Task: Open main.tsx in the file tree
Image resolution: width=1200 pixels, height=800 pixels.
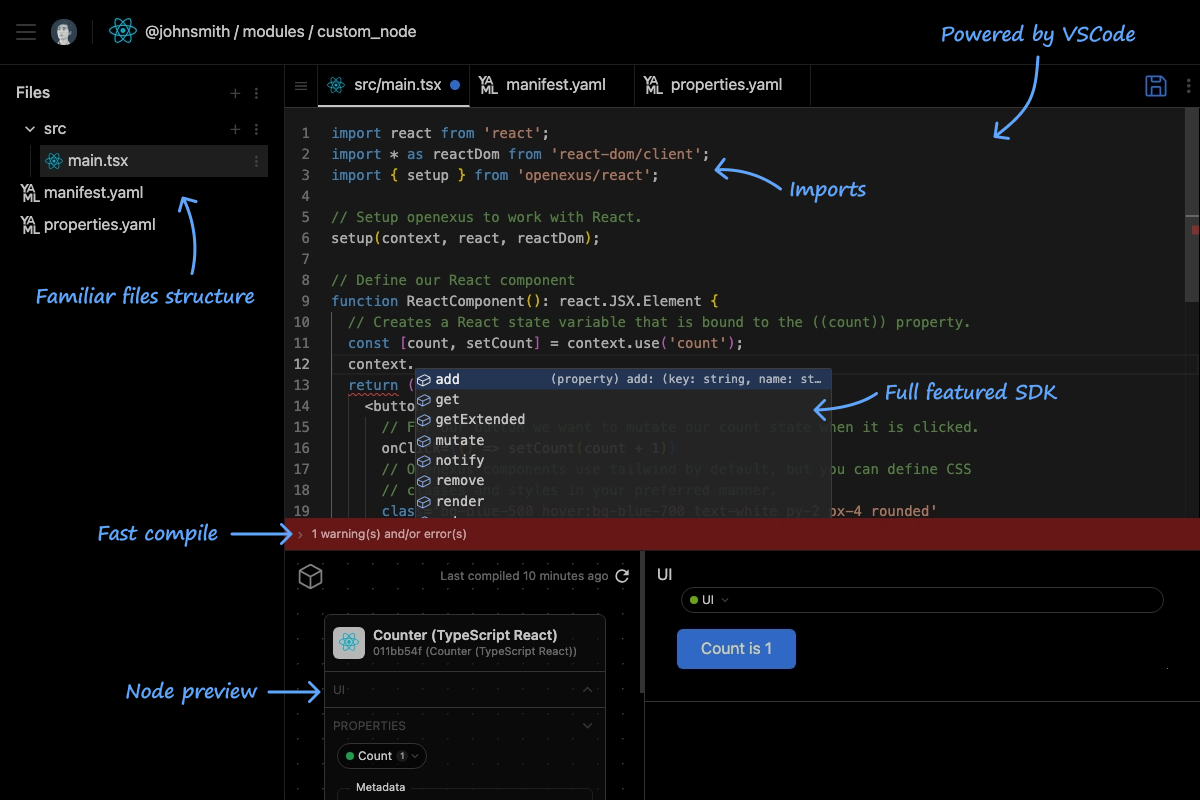Action: coord(154,161)
